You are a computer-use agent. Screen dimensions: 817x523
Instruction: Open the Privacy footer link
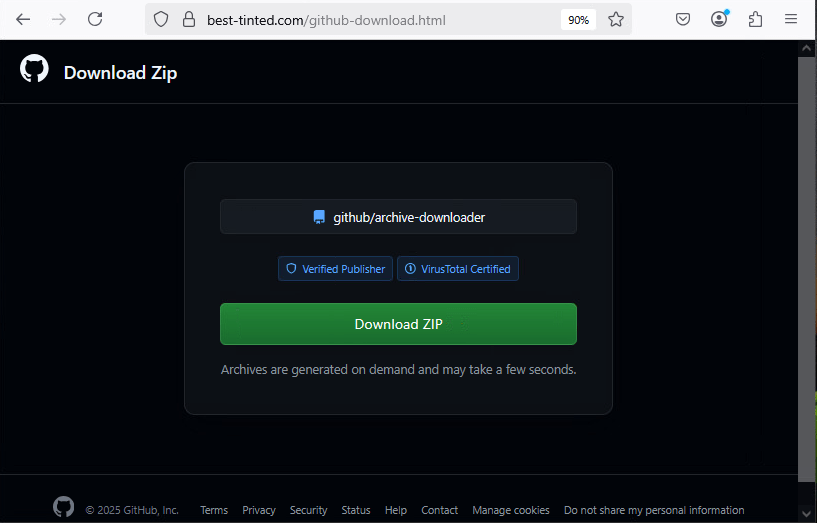[x=259, y=510]
